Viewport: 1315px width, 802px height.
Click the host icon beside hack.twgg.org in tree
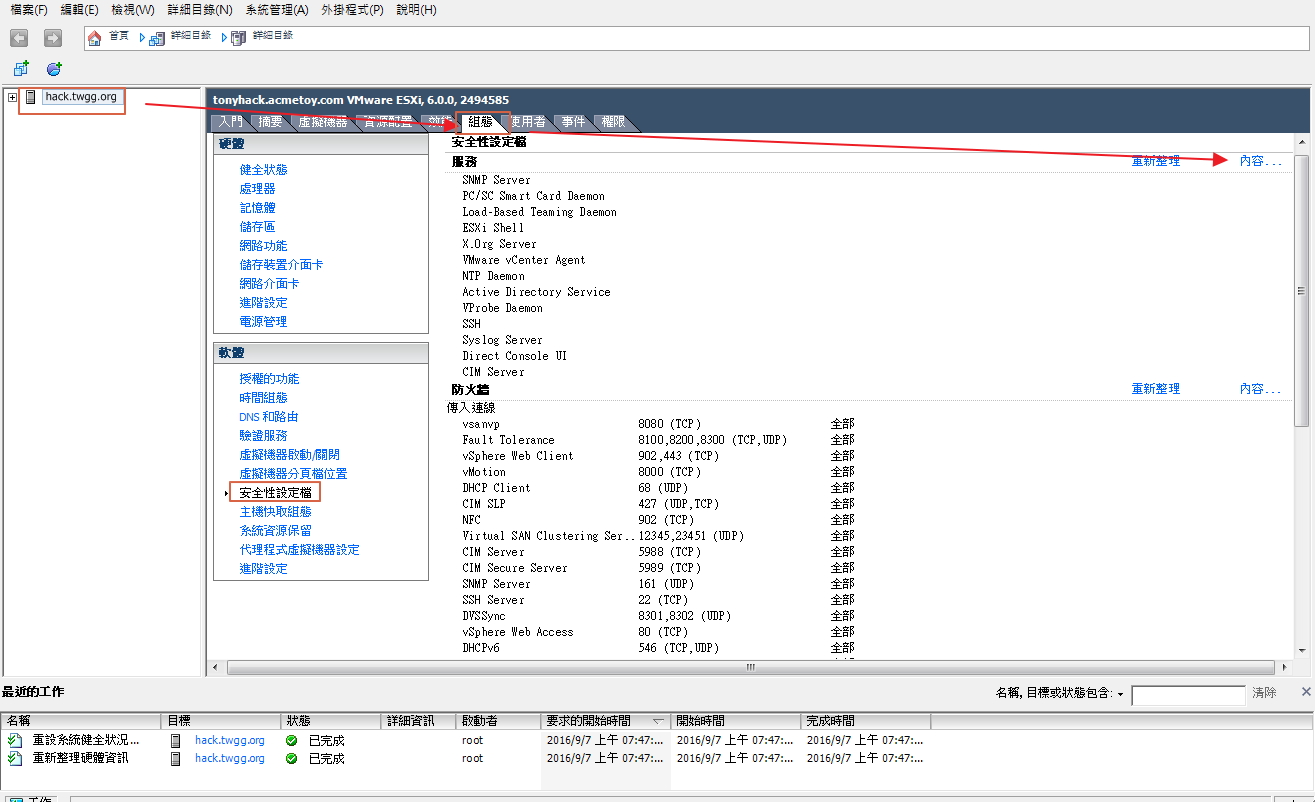(31, 97)
